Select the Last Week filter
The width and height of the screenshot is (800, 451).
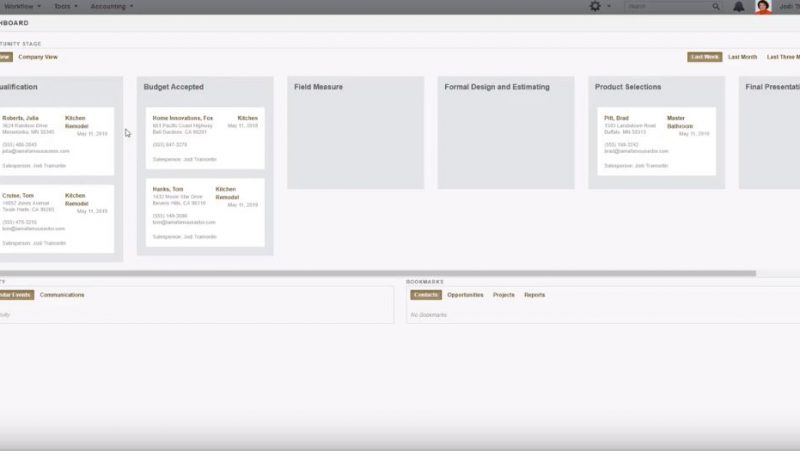pos(704,57)
